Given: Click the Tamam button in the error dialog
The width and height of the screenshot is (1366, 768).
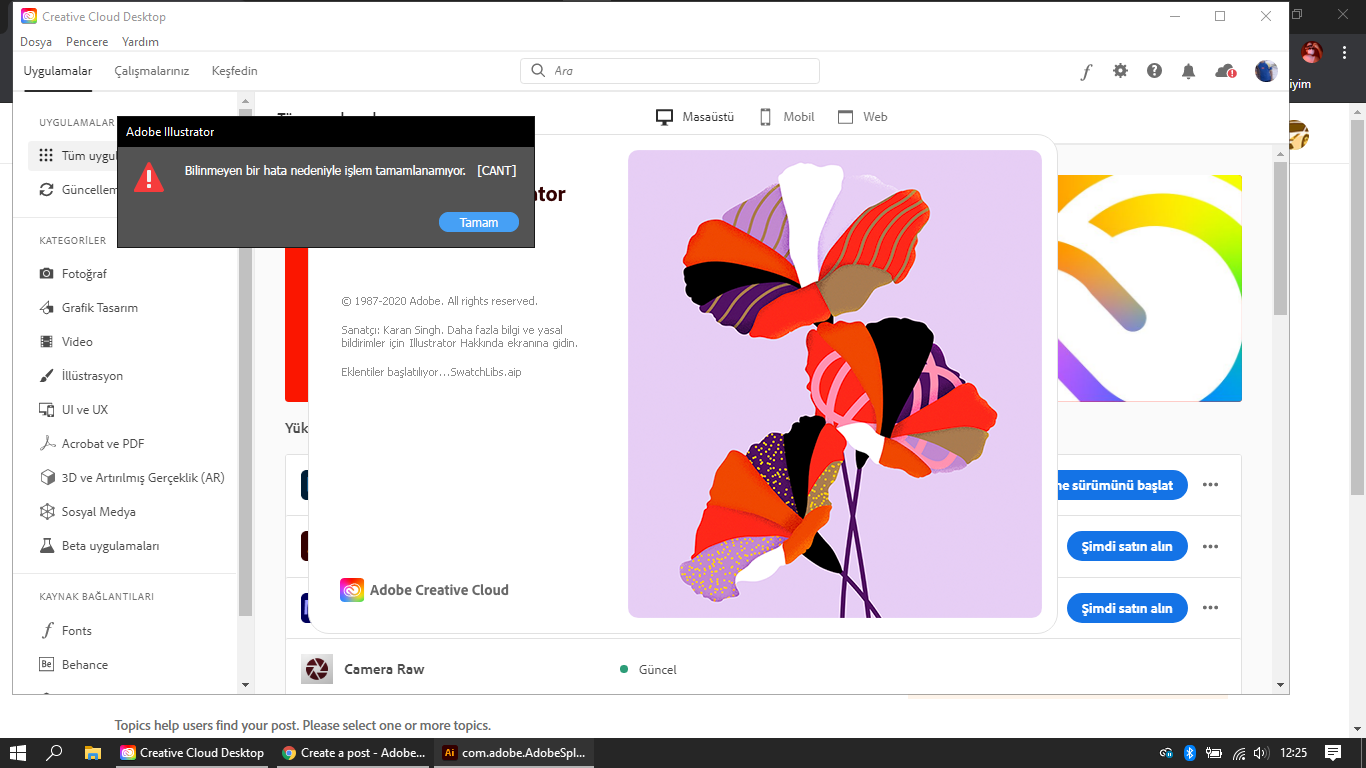Looking at the screenshot, I should click(x=479, y=222).
